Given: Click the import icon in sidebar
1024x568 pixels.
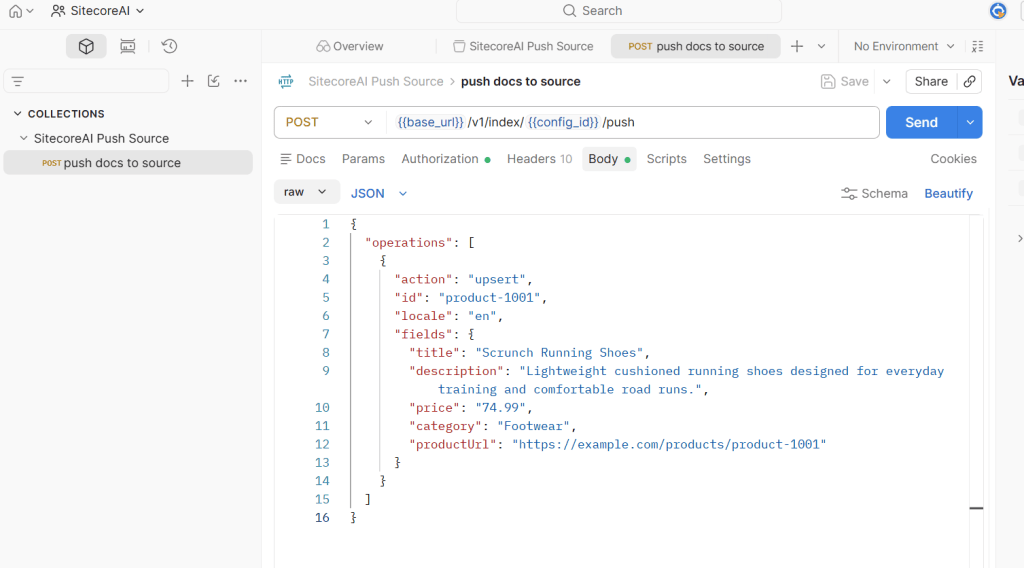Looking at the screenshot, I should coord(214,81).
